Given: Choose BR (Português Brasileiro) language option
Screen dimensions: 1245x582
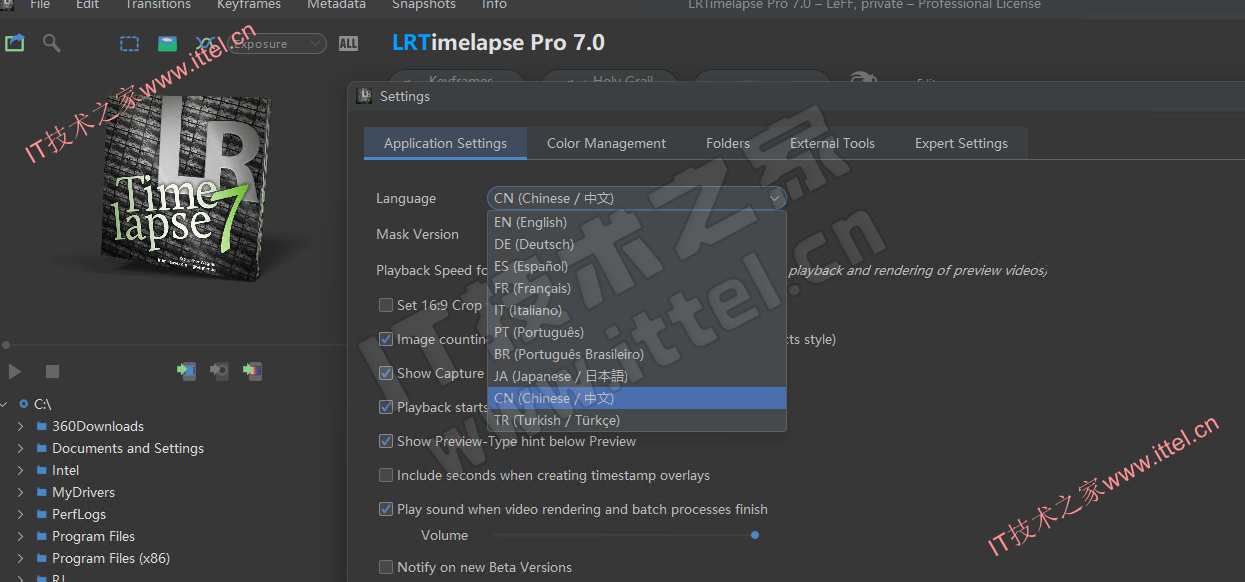Looking at the screenshot, I should [637, 354].
